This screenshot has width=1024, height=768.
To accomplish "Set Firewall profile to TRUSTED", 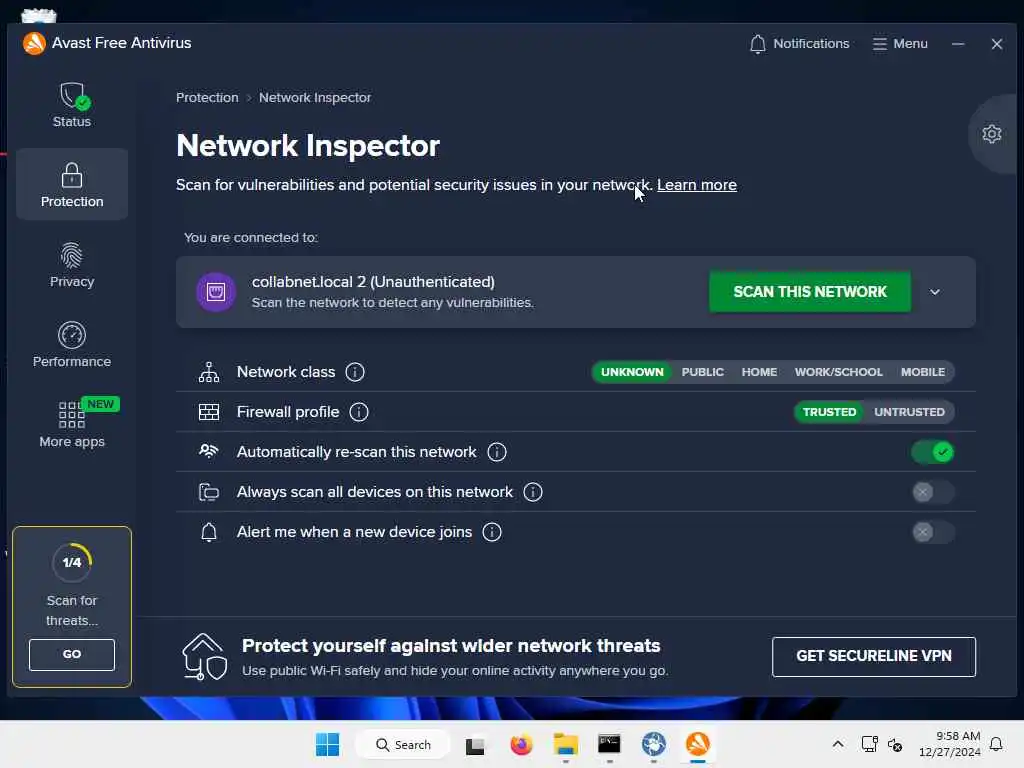I will click(829, 412).
